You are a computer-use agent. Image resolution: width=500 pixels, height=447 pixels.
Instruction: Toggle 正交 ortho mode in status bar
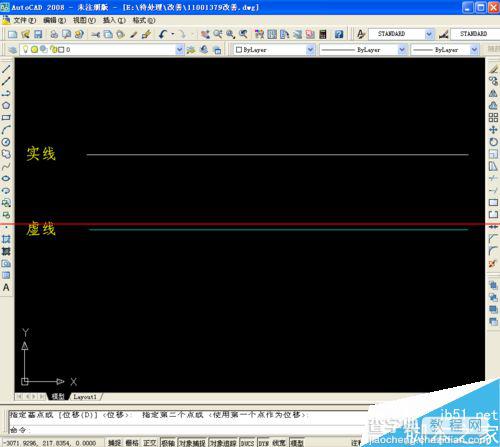150,443
